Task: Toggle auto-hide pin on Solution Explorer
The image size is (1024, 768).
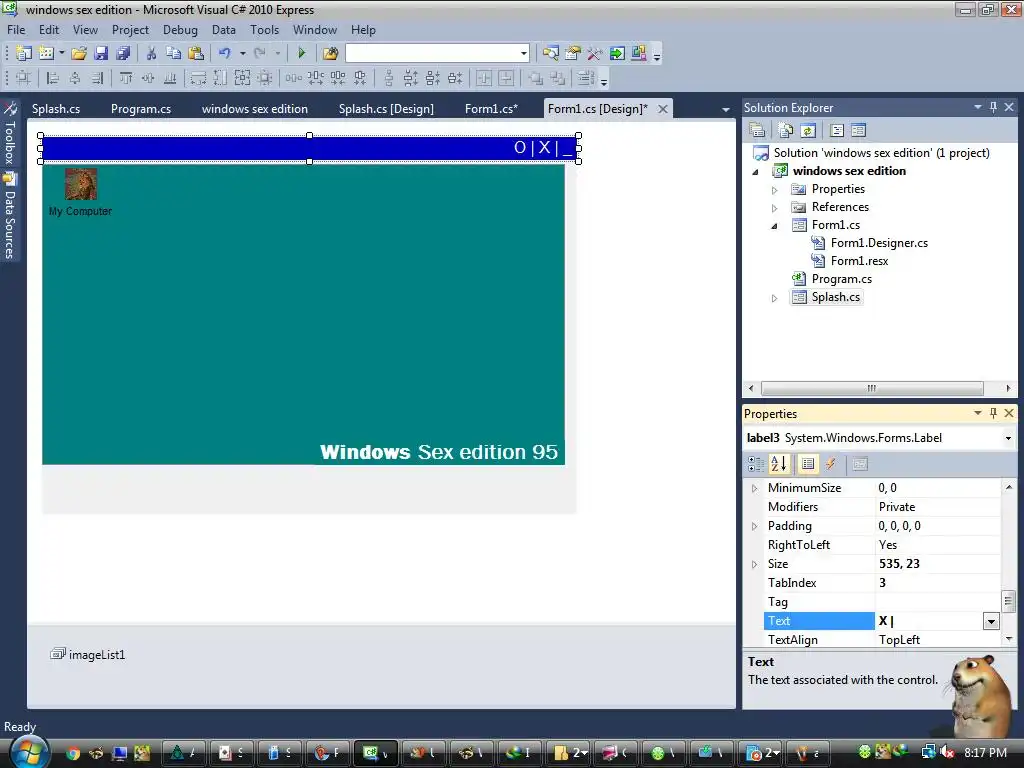Action: pyautogui.click(x=993, y=107)
